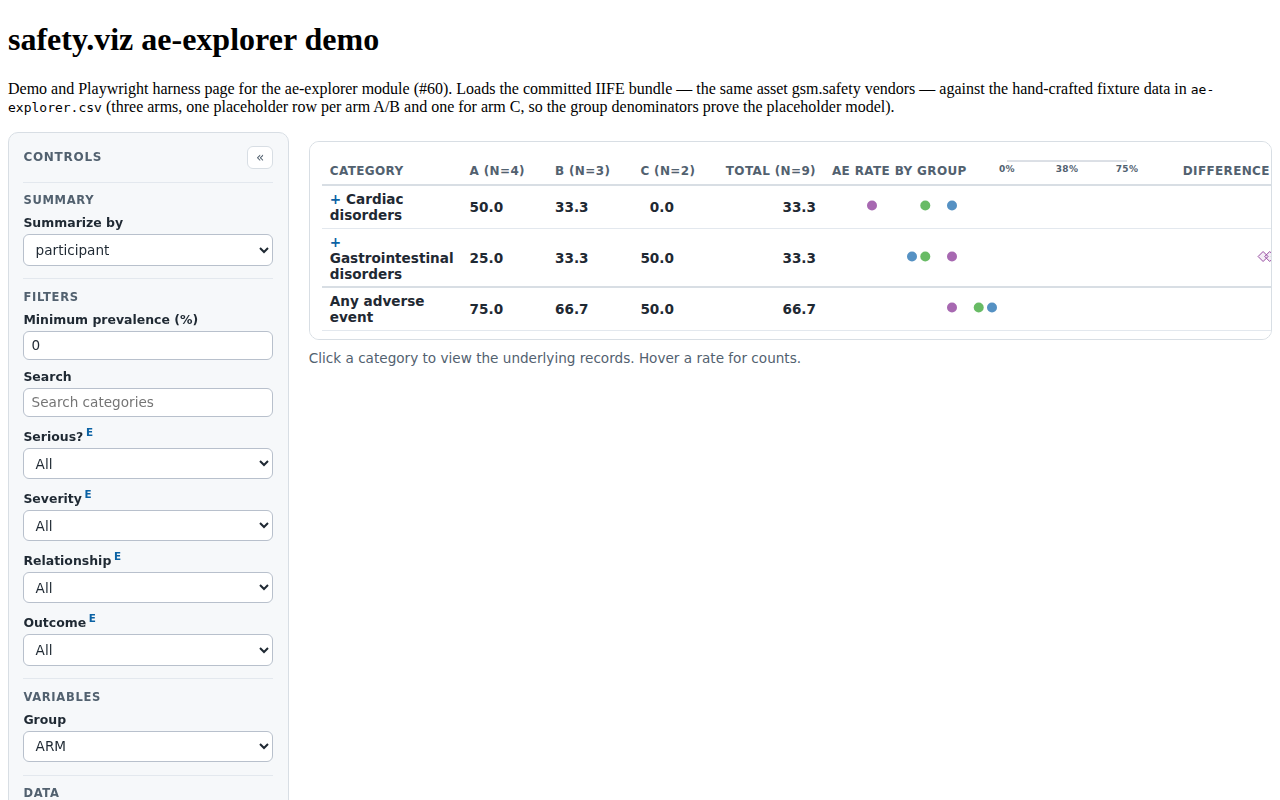Click the E marker beside Serious?
Screen dimensions: 1280x800
click(90, 432)
